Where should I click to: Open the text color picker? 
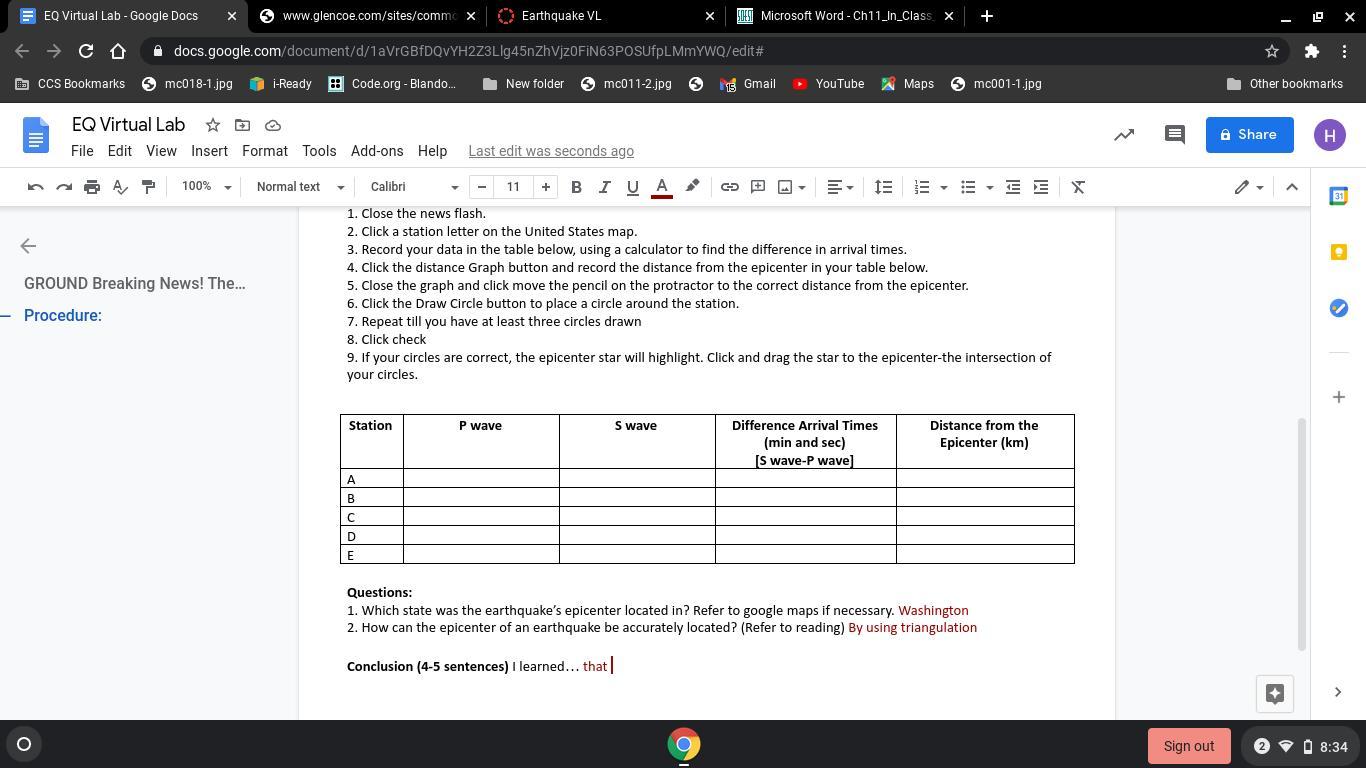click(661, 187)
